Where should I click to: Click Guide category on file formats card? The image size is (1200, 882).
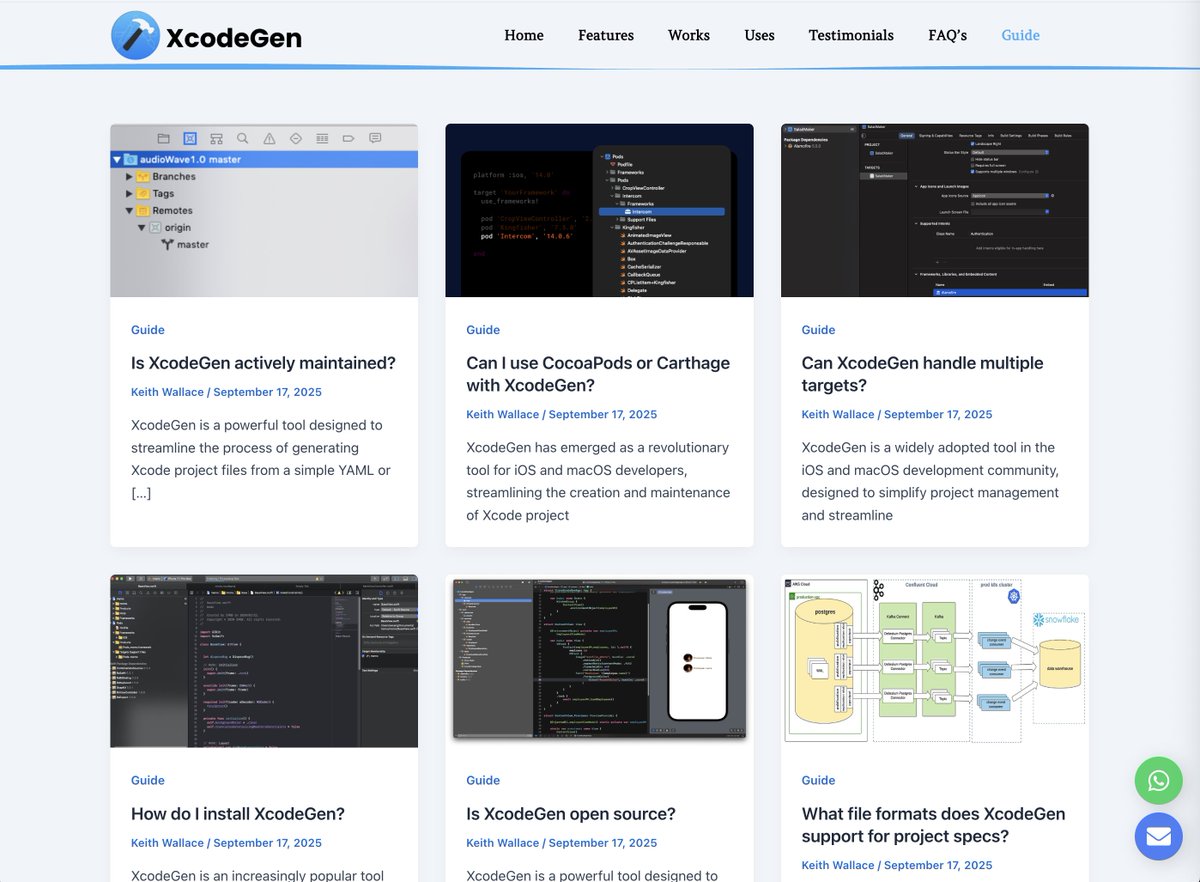point(818,781)
